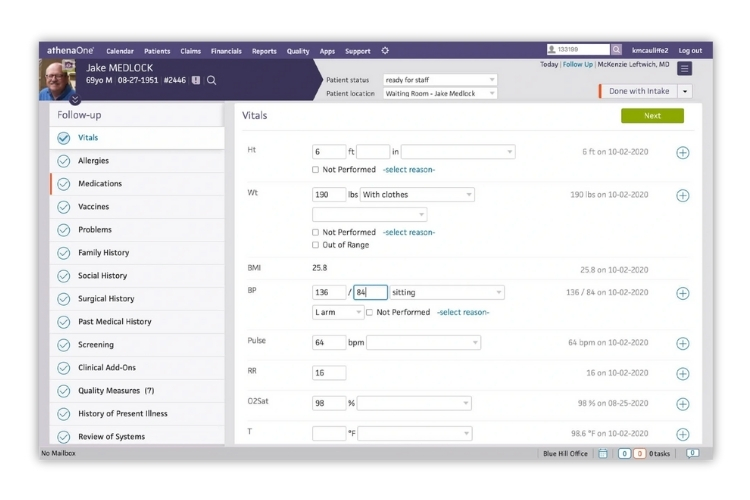Enable the Out of Range checkbox for weight
750x500 pixels.
click(316, 245)
